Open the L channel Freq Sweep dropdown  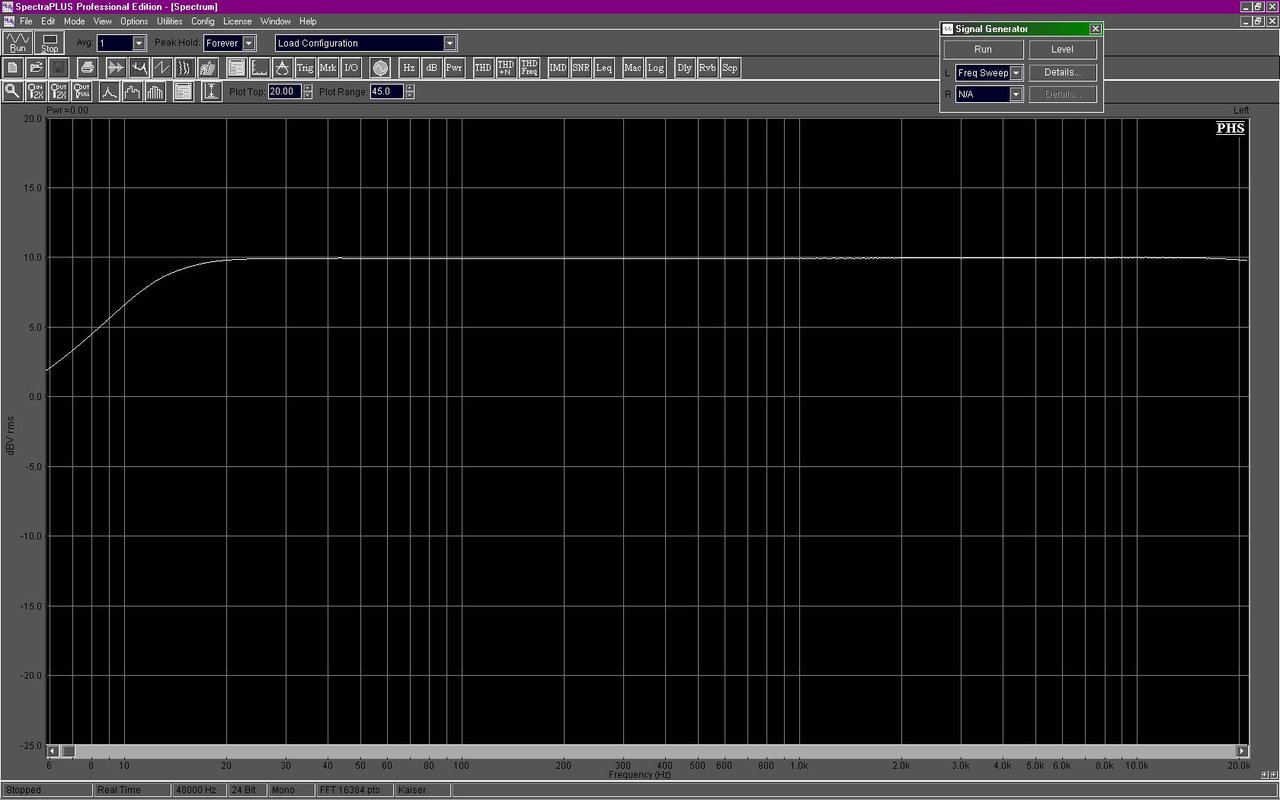tap(1016, 73)
